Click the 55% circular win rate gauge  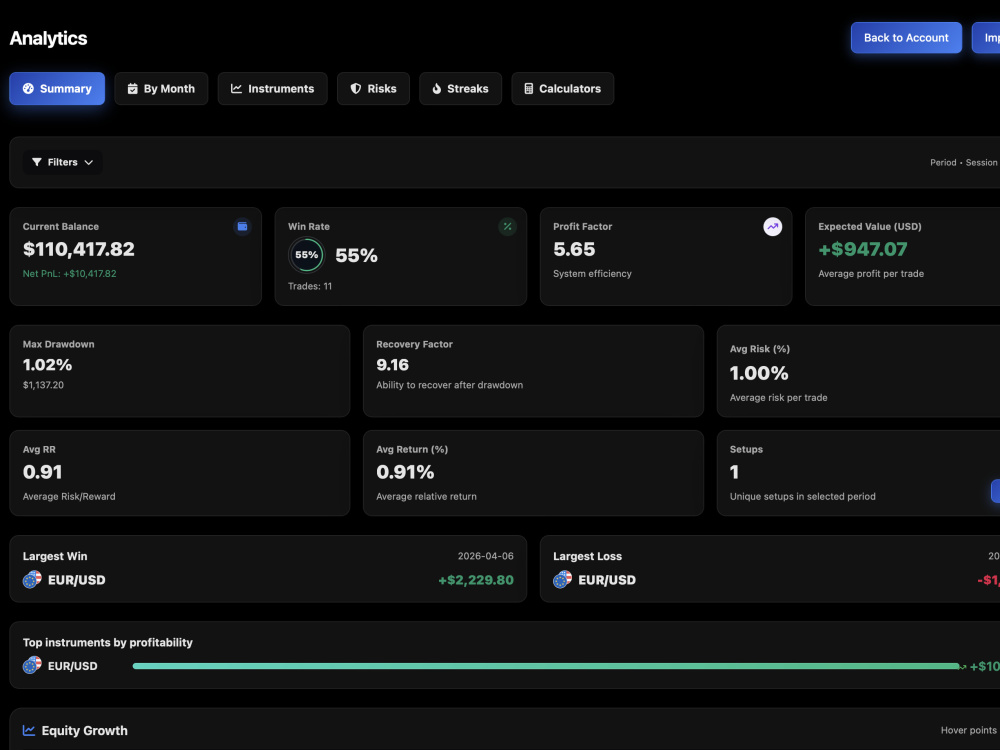307,255
